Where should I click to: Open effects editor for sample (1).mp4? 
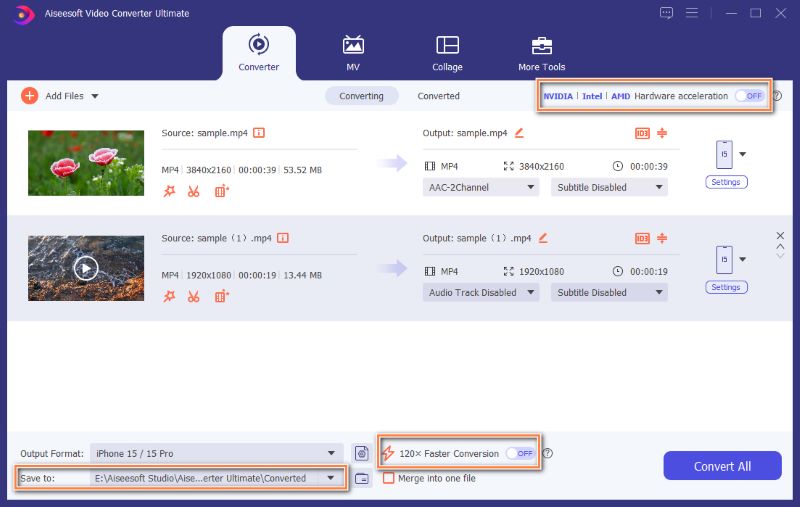[x=169, y=296]
